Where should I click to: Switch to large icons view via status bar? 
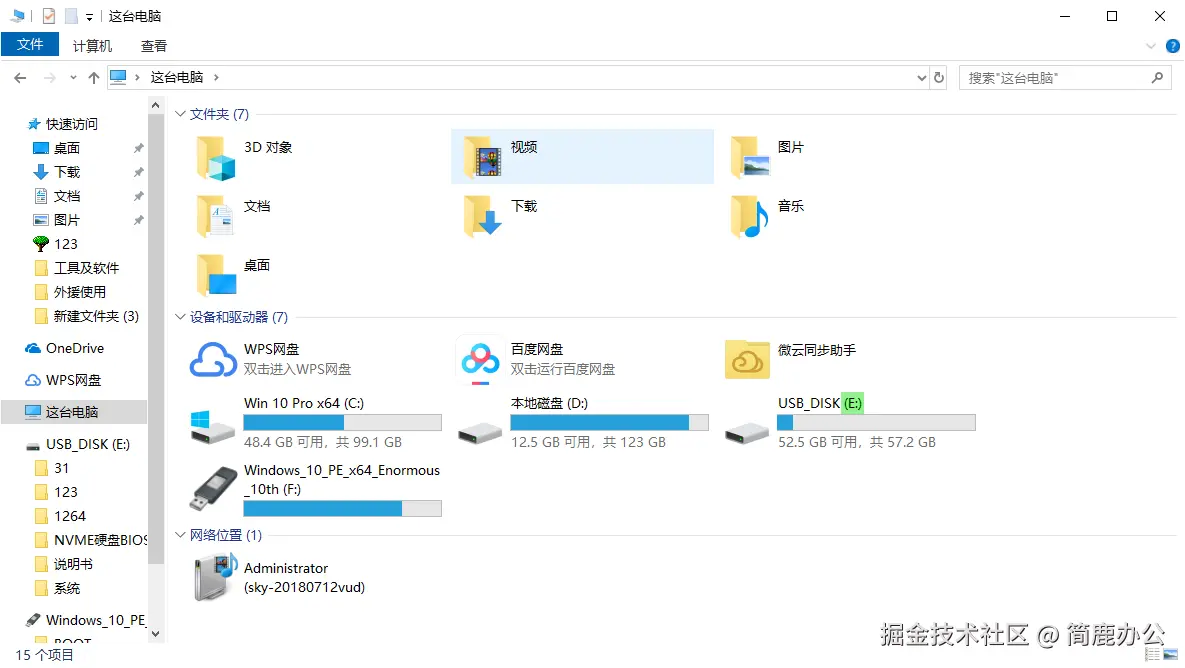(x=1170, y=655)
